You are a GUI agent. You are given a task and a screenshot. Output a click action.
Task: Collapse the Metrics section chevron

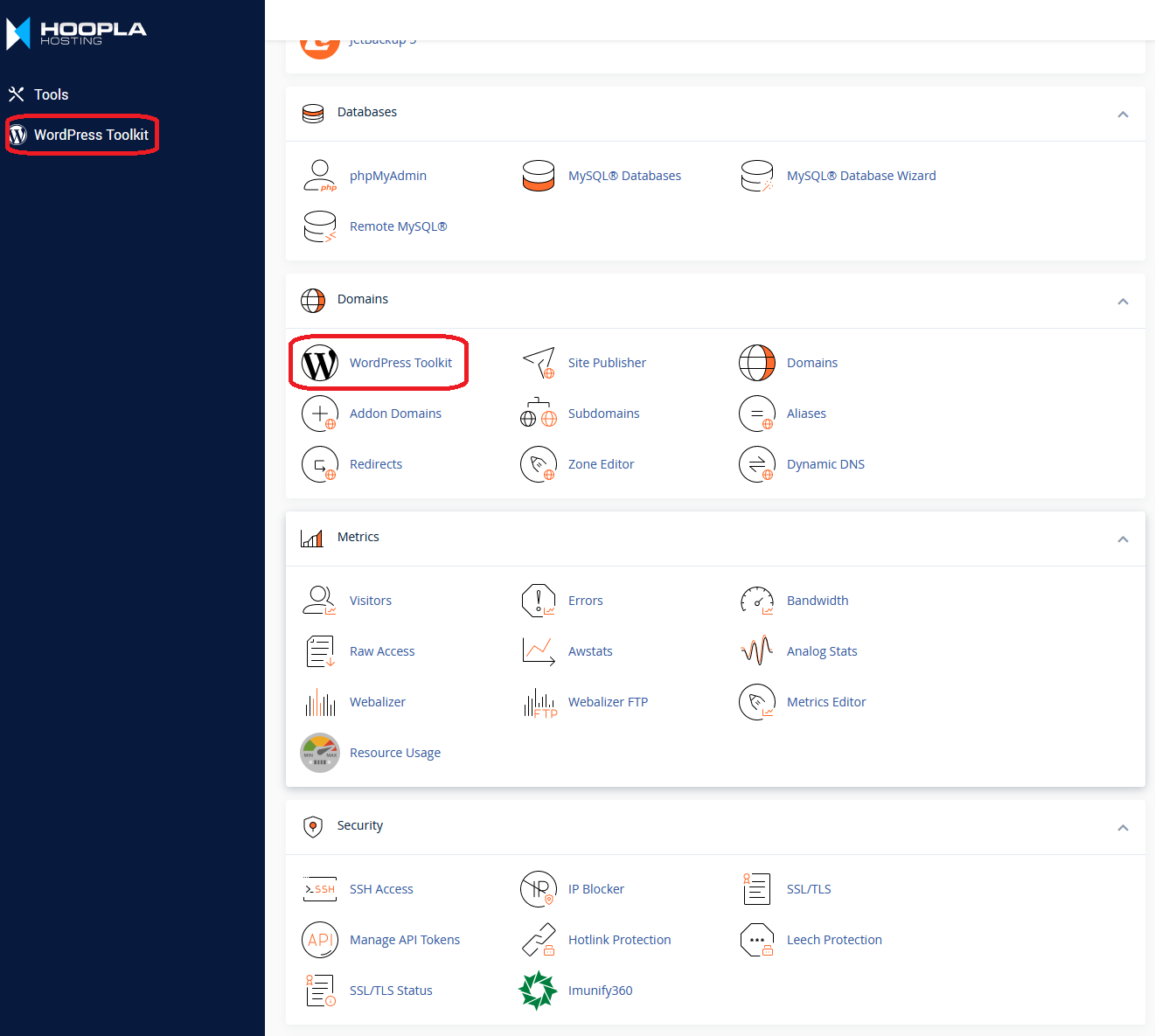pos(1123,539)
